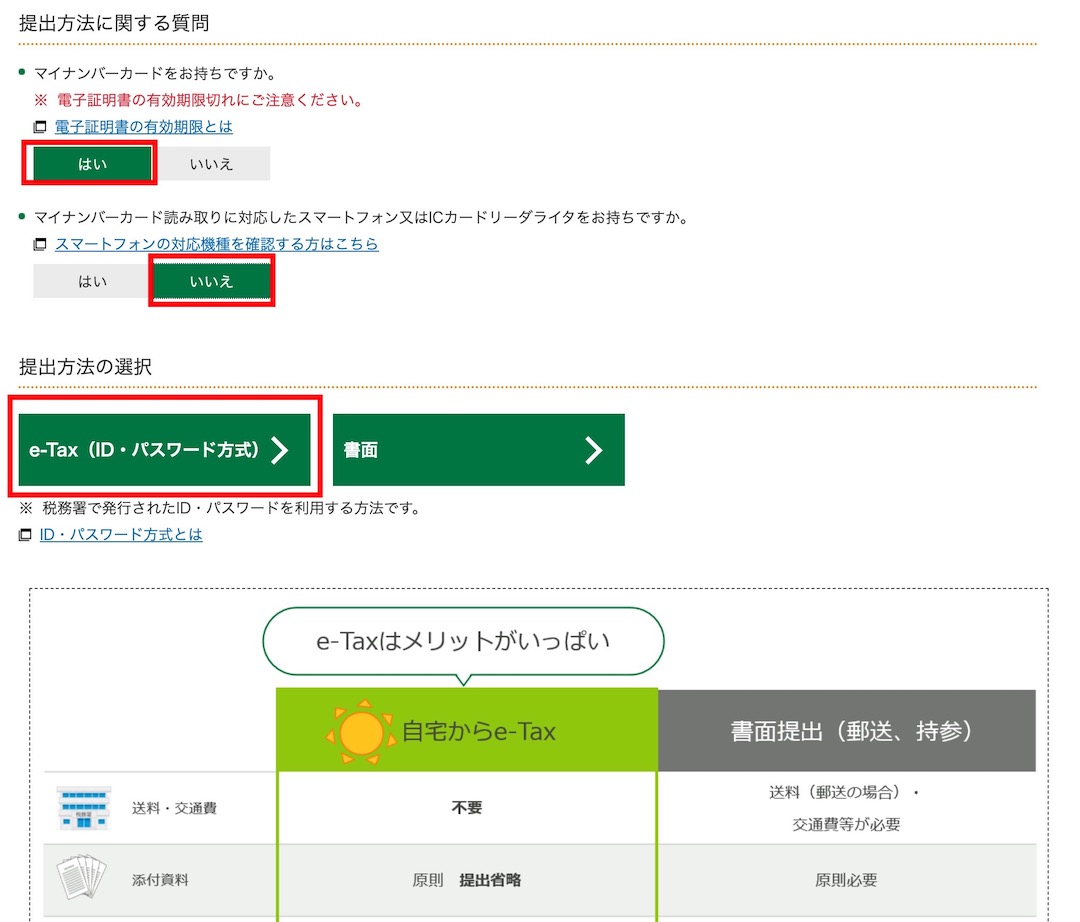Click 原則 提出省略 cell
Image resolution: width=1080 pixels, height=922 pixels.
tap(467, 880)
